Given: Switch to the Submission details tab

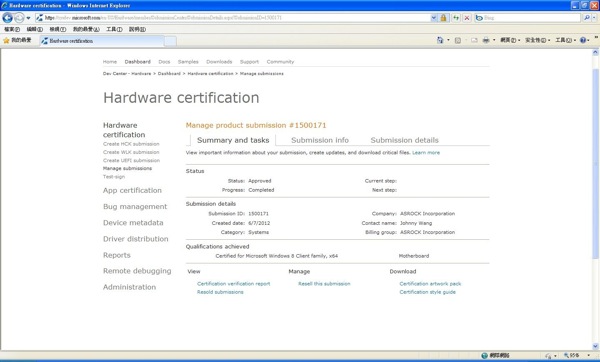Looking at the screenshot, I should 404,140.
